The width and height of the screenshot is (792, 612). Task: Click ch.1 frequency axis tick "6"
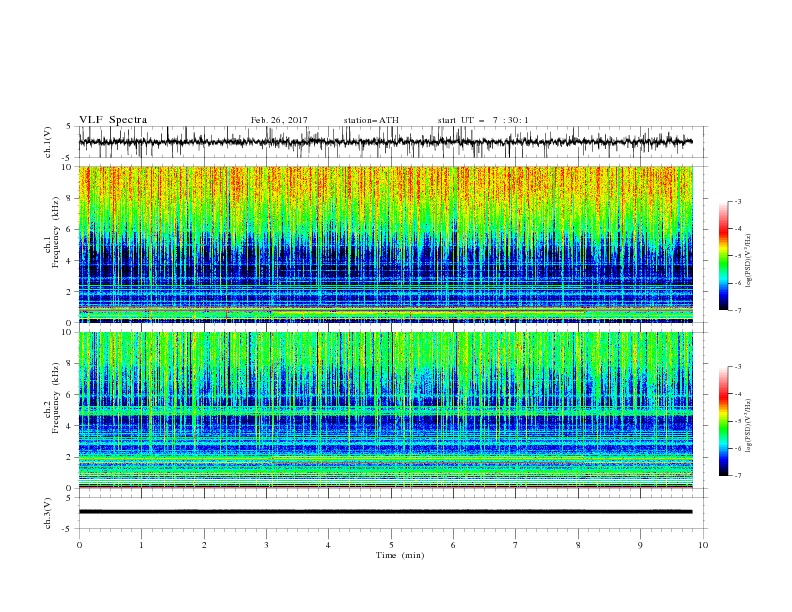tap(70, 229)
